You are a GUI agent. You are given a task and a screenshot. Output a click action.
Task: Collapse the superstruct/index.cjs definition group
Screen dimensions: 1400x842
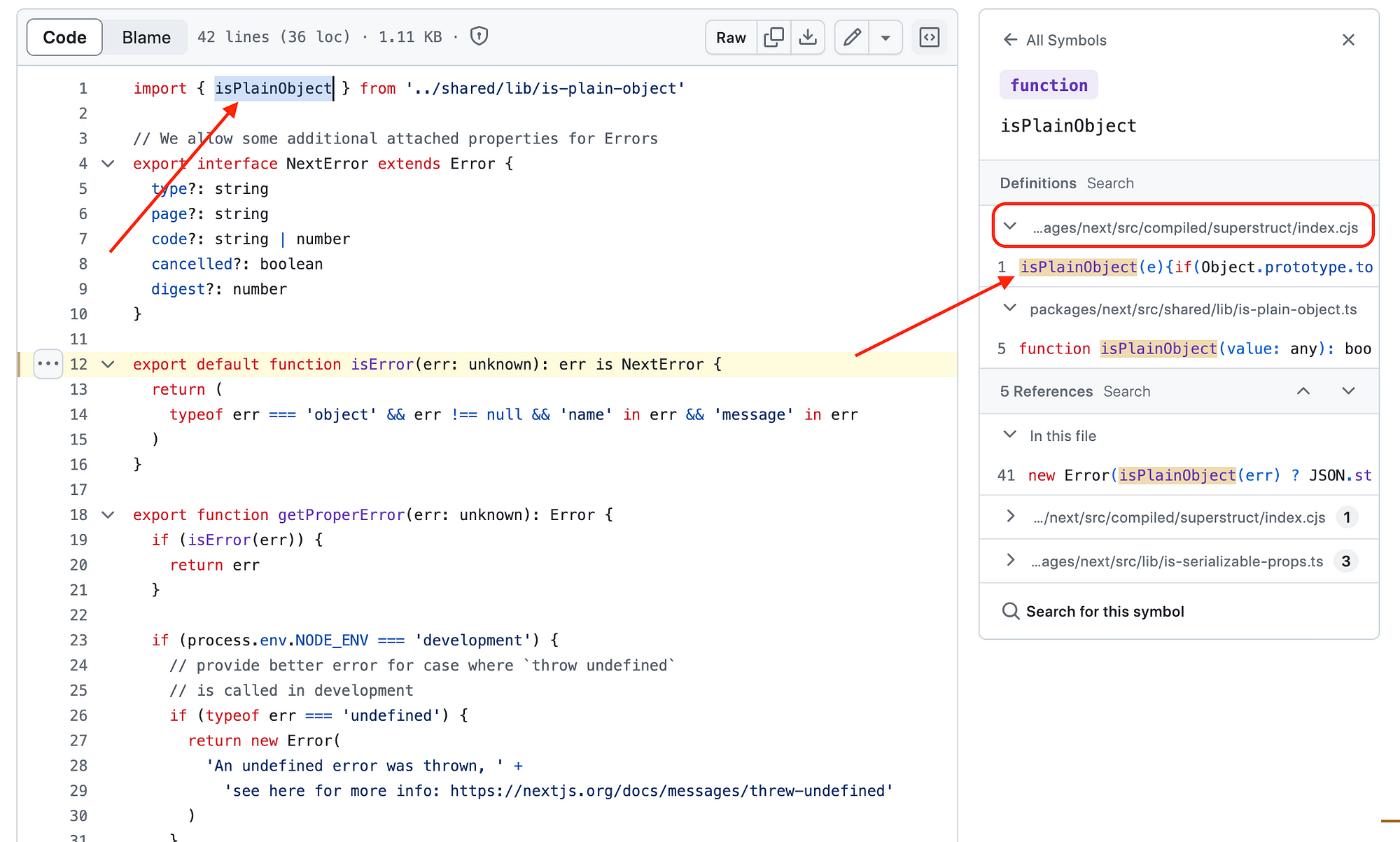click(1009, 226)
